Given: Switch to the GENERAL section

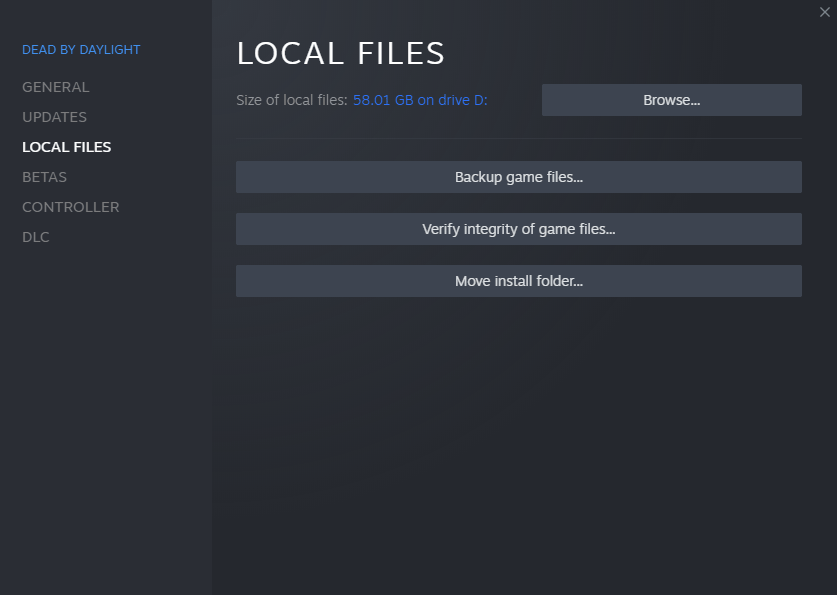Looking at the screenshot, I should [x=55, y=87].
